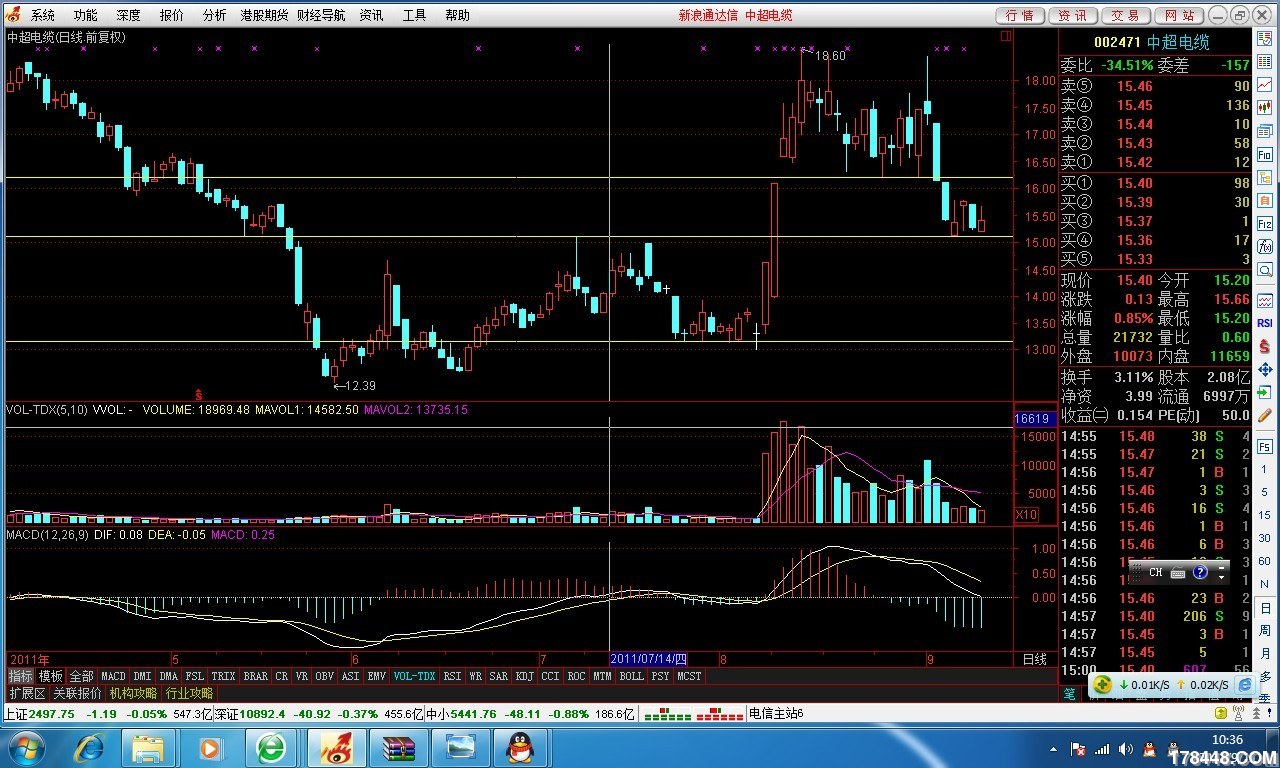Click the magnifier search icon in sidebar
1280x768 pixels.
1265,270
